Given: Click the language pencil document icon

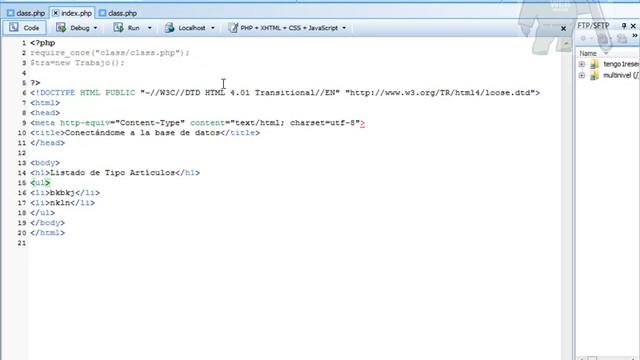Looking at the screenshot, I should pos(233,27).
